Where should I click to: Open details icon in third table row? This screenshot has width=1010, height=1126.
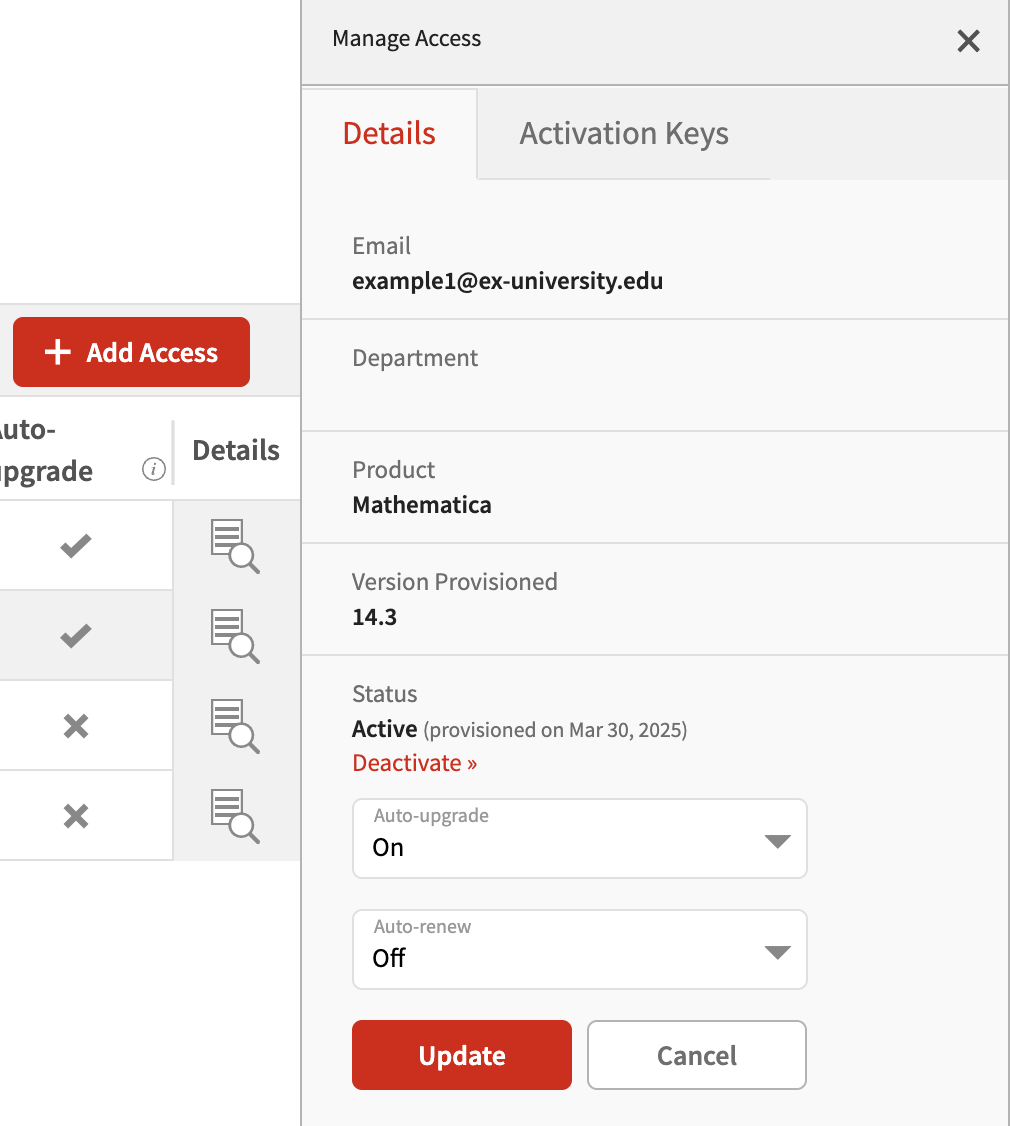pos(235,725)
